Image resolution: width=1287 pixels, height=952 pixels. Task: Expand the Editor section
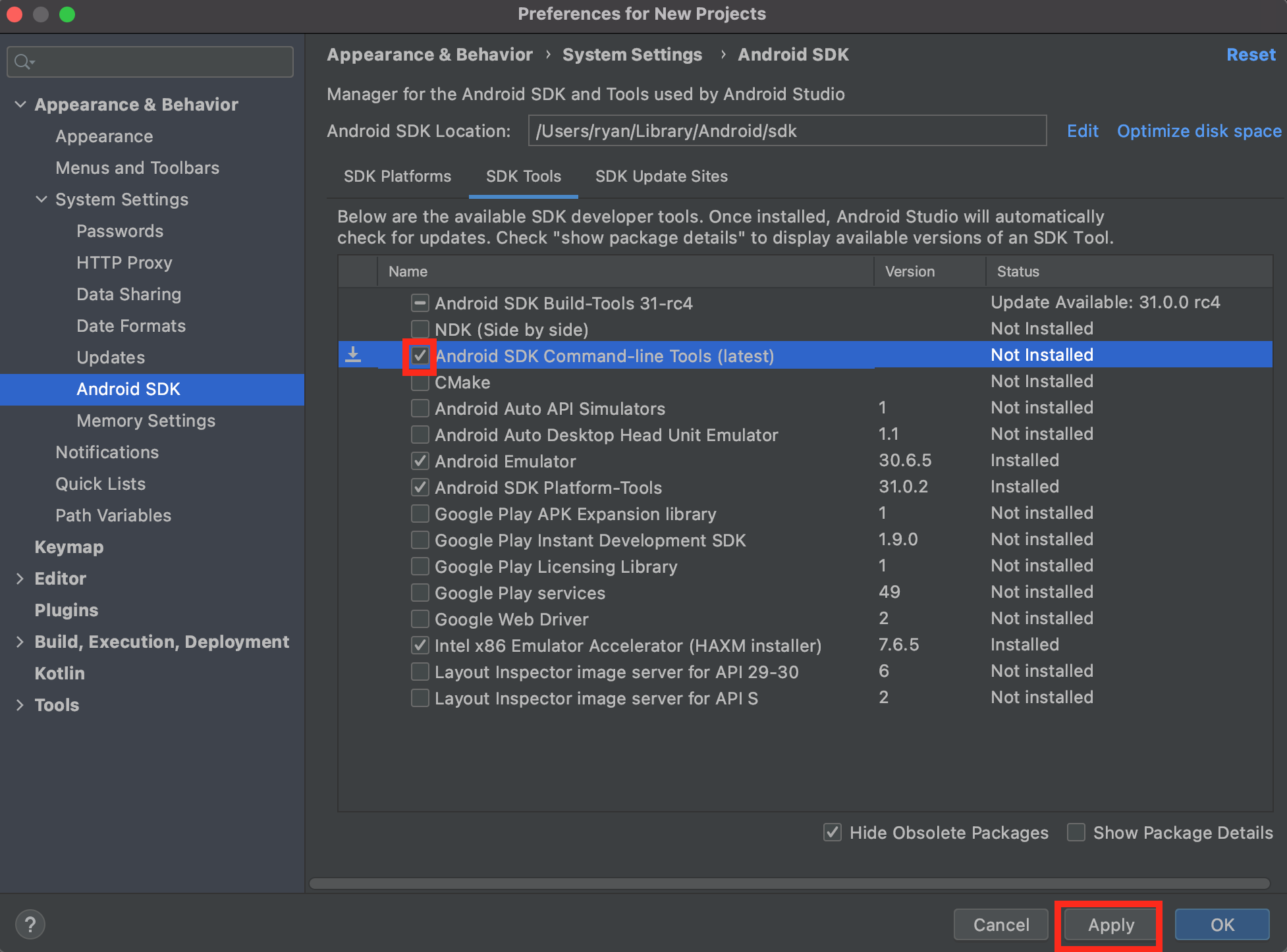pyautogui.click(x=20, y=578)
